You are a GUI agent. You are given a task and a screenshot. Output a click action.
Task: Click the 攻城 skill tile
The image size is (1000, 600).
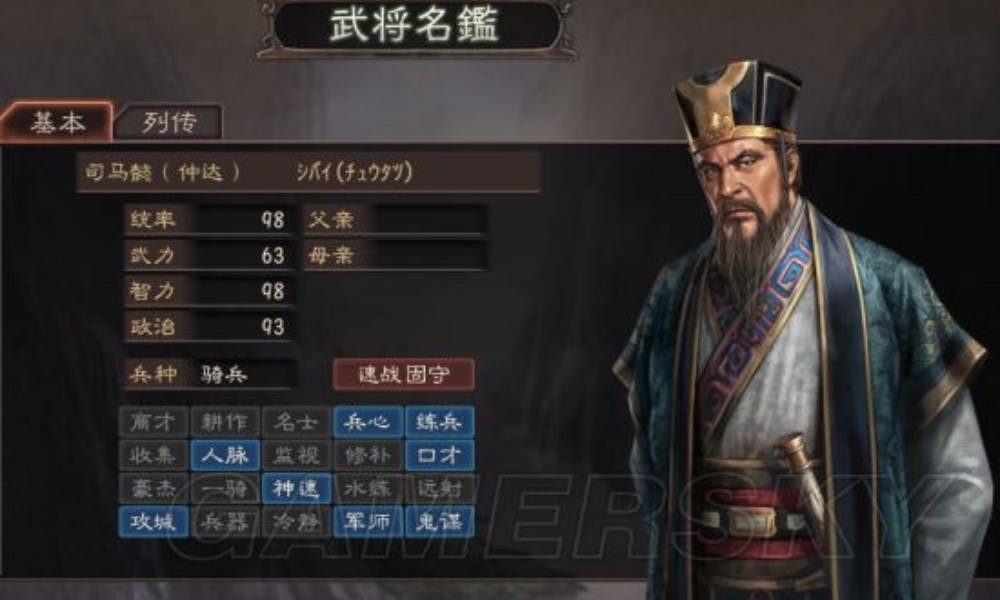click(x=153, y=522)
